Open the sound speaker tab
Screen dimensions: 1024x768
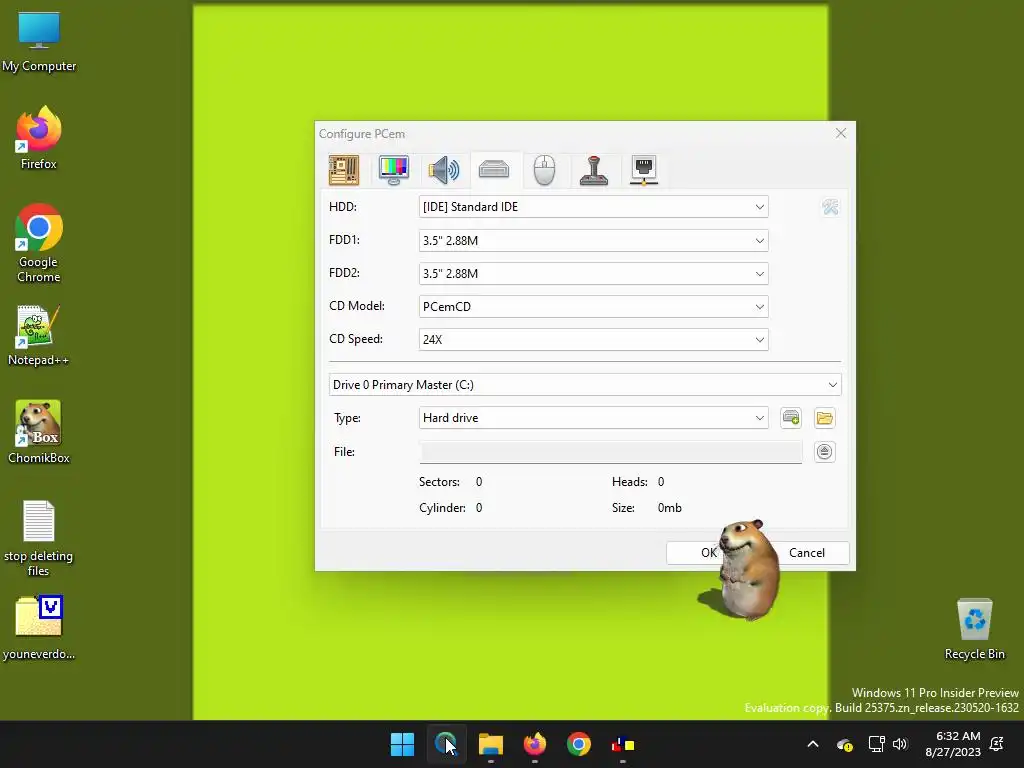444,170
